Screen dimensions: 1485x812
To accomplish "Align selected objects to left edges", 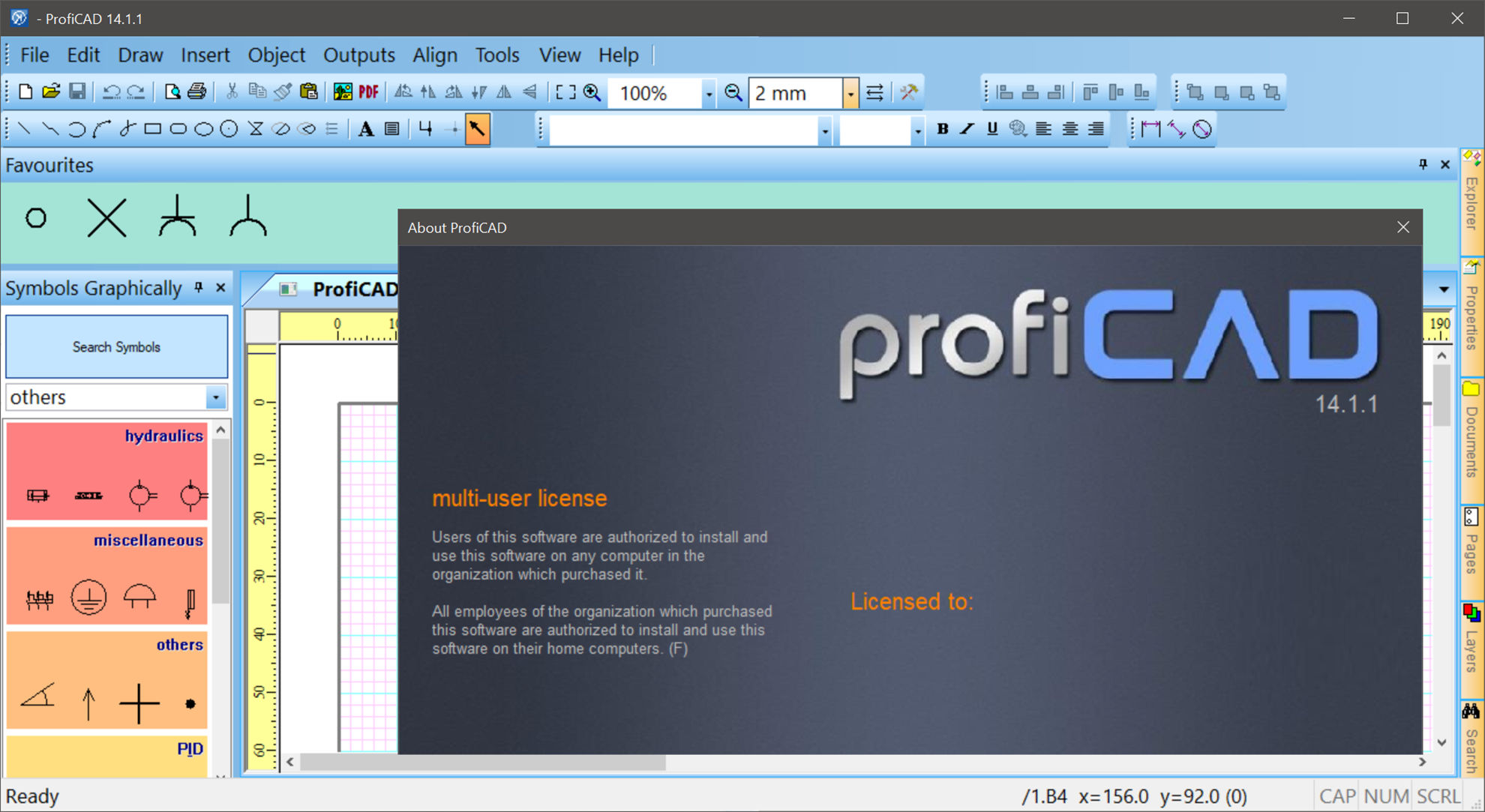I will coord(1005,92).
